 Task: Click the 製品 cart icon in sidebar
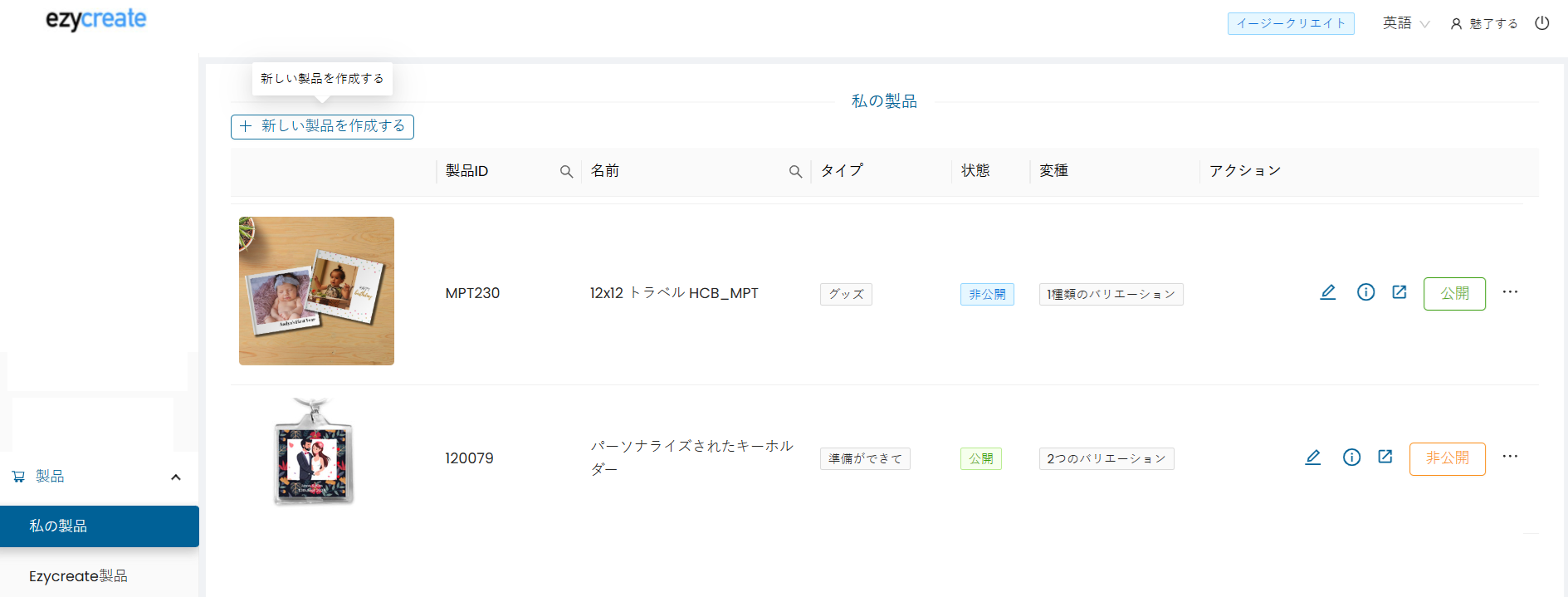[18, 477]
